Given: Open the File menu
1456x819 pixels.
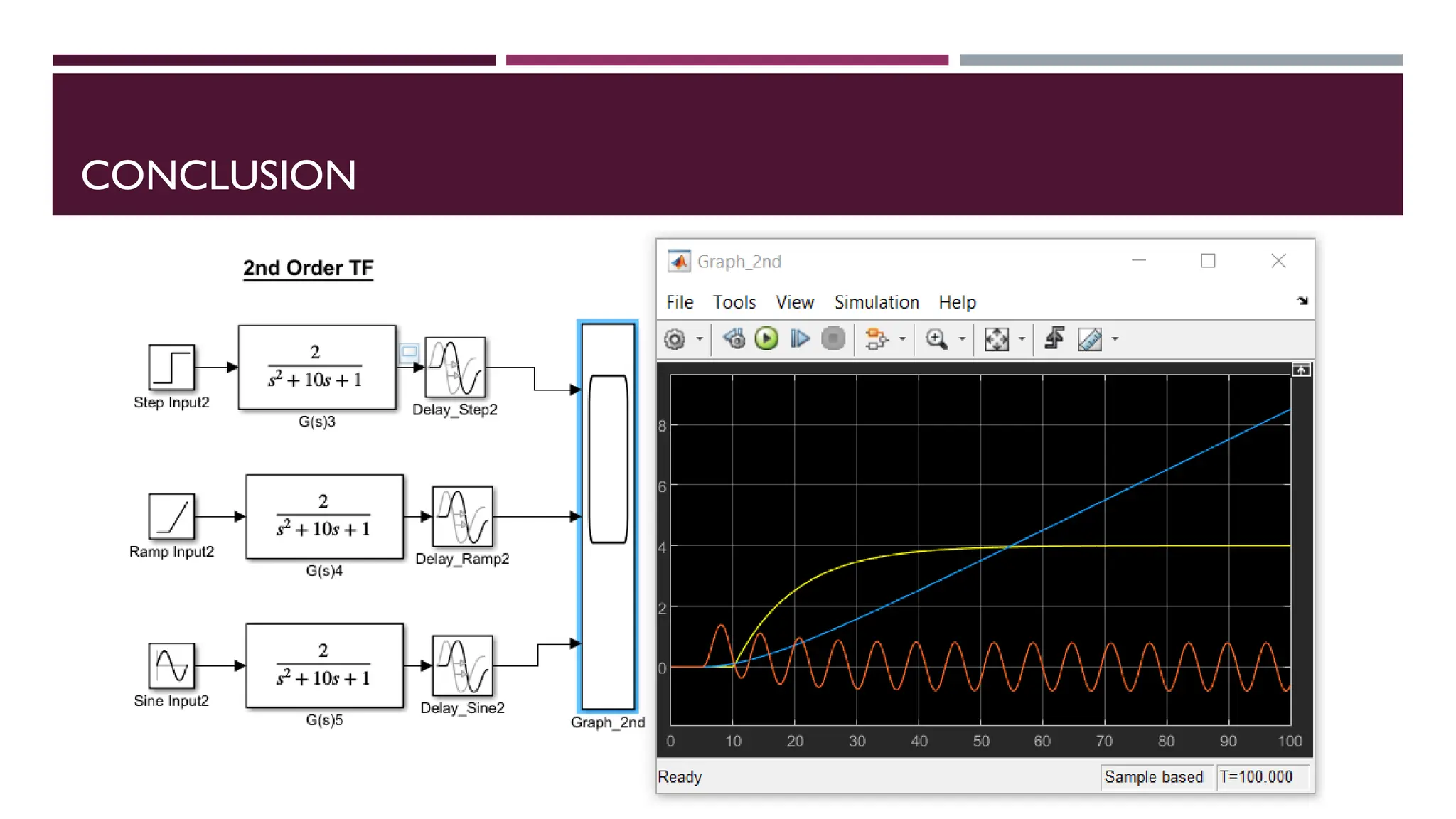Looking at the screenshot, I should [679, 302].
